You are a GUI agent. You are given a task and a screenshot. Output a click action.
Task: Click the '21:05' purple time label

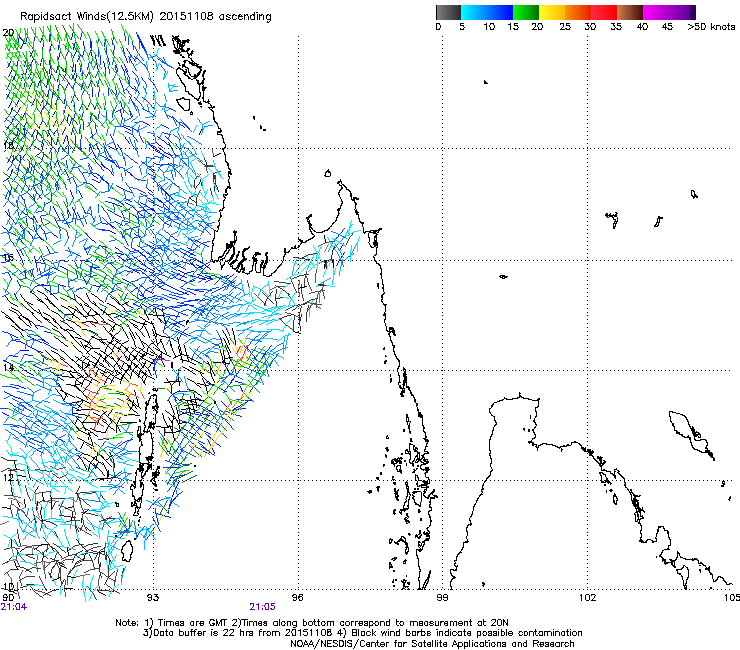click(262, 607)
